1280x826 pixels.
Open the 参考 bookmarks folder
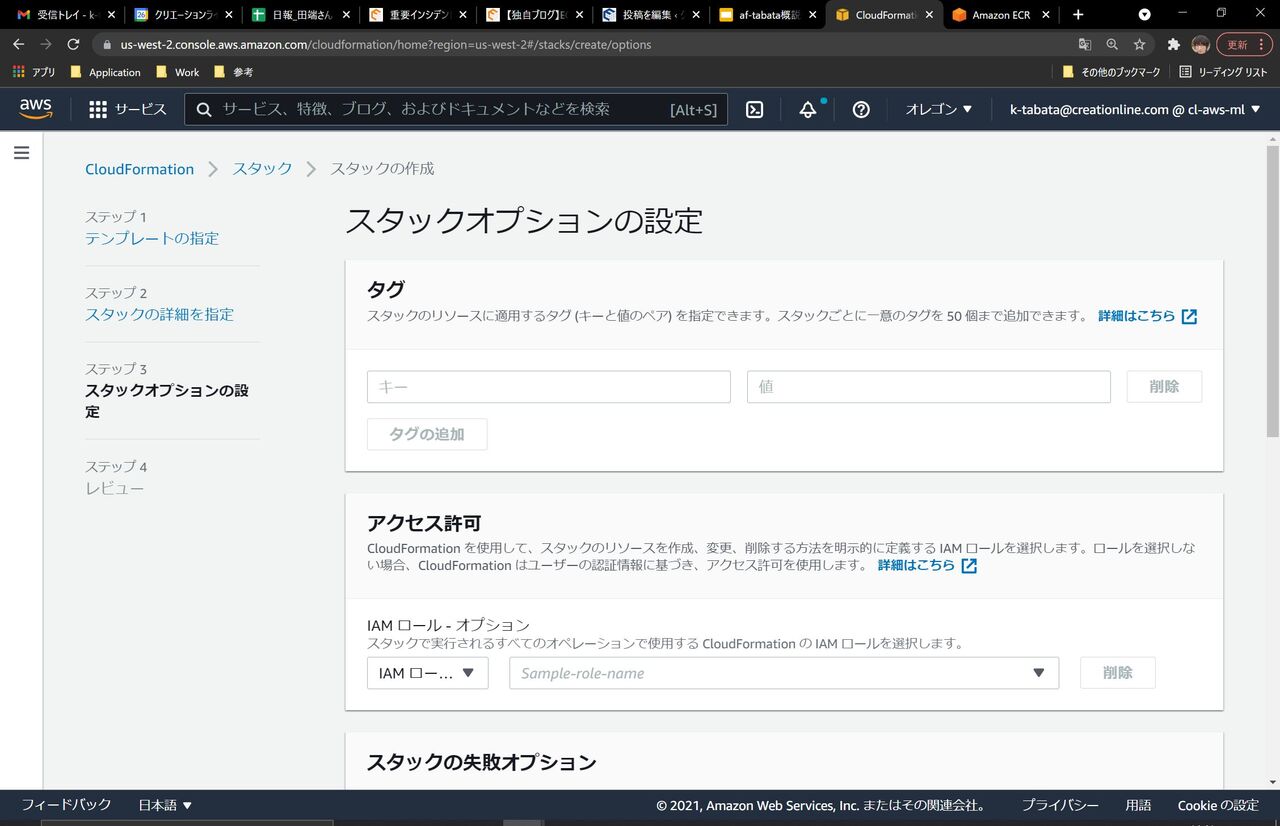[x=233, y=72]
